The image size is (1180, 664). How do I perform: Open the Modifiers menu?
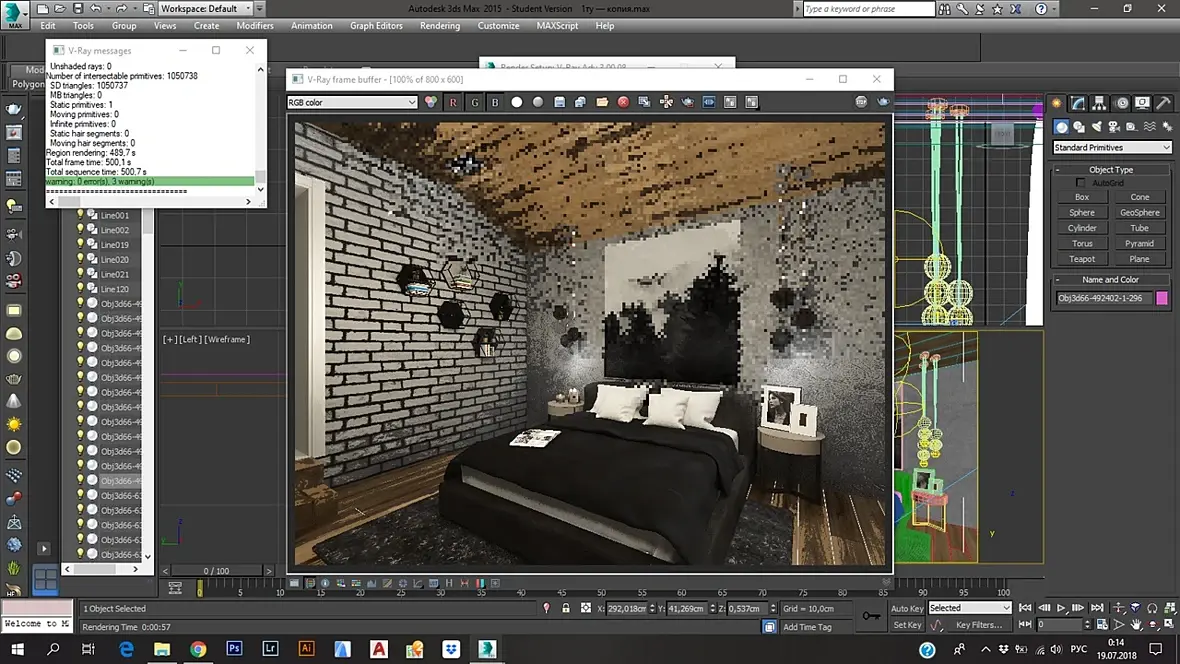pyautogui.click(x=255, y=26)
